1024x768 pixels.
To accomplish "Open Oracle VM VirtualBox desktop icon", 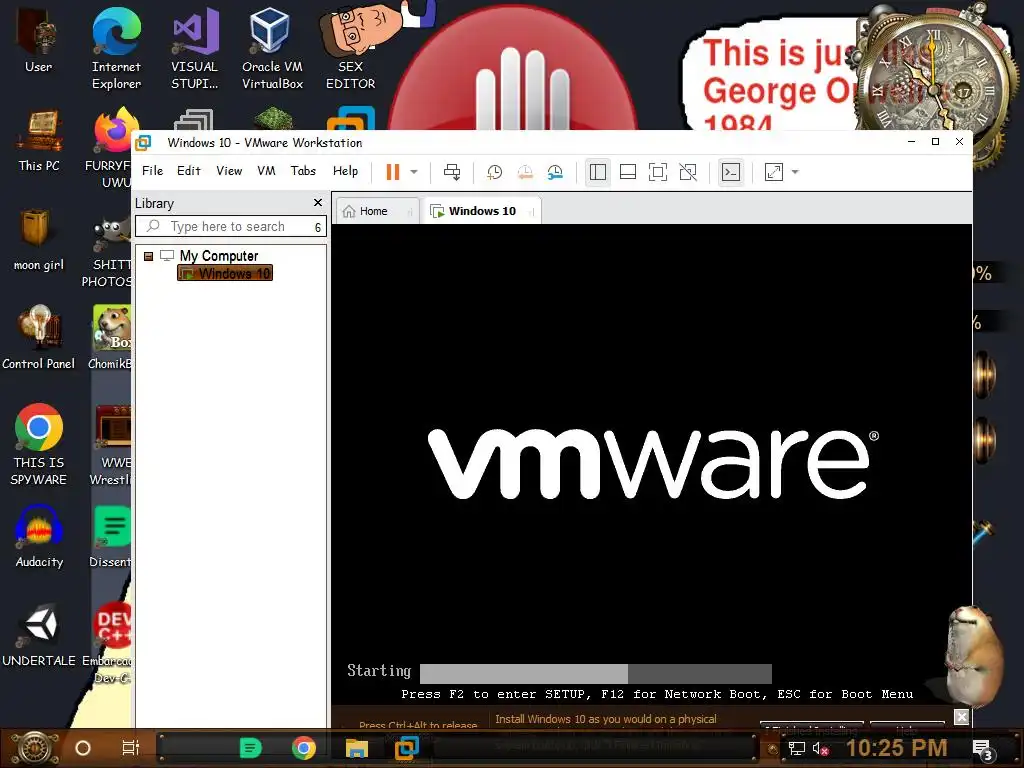I will click(272, 49).
